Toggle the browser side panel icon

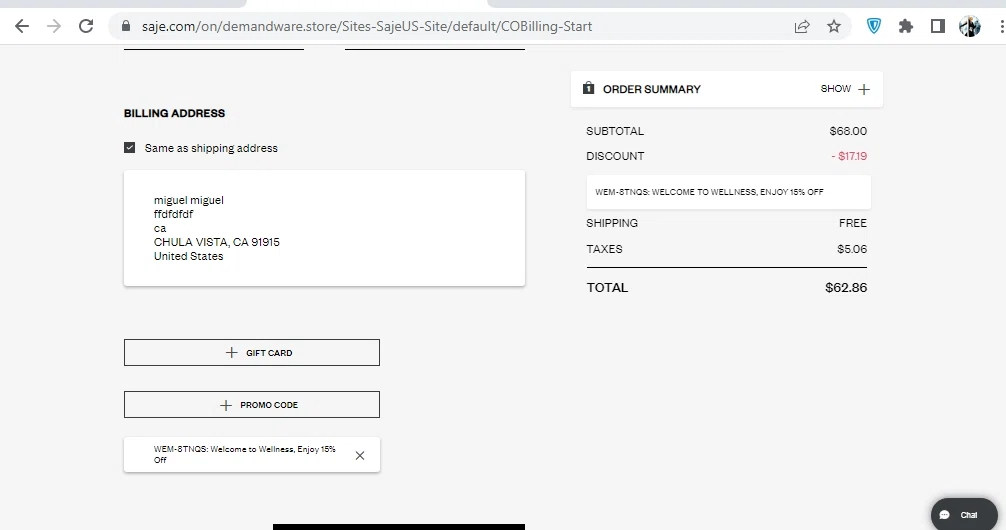pyautogui.click(x=937, y=26)
